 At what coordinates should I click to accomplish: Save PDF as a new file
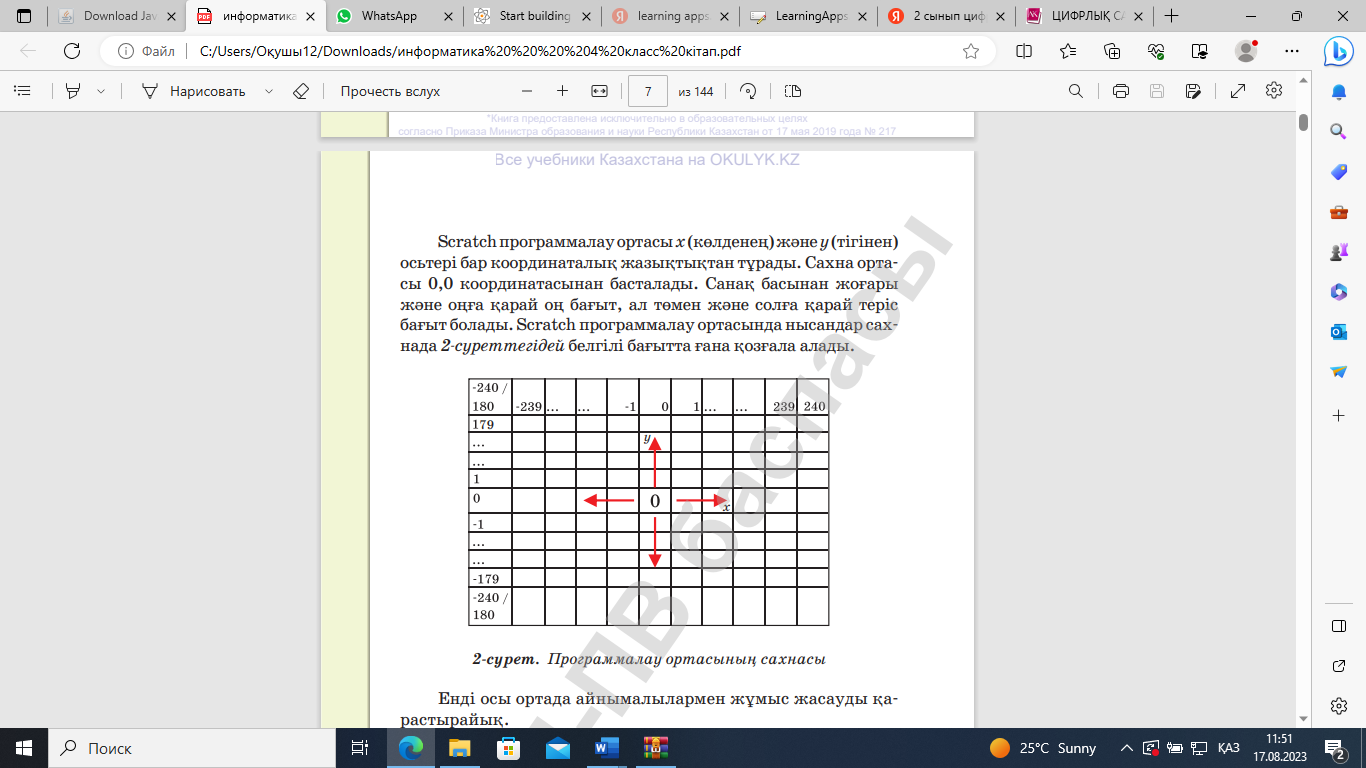[x=1193, y=91]
